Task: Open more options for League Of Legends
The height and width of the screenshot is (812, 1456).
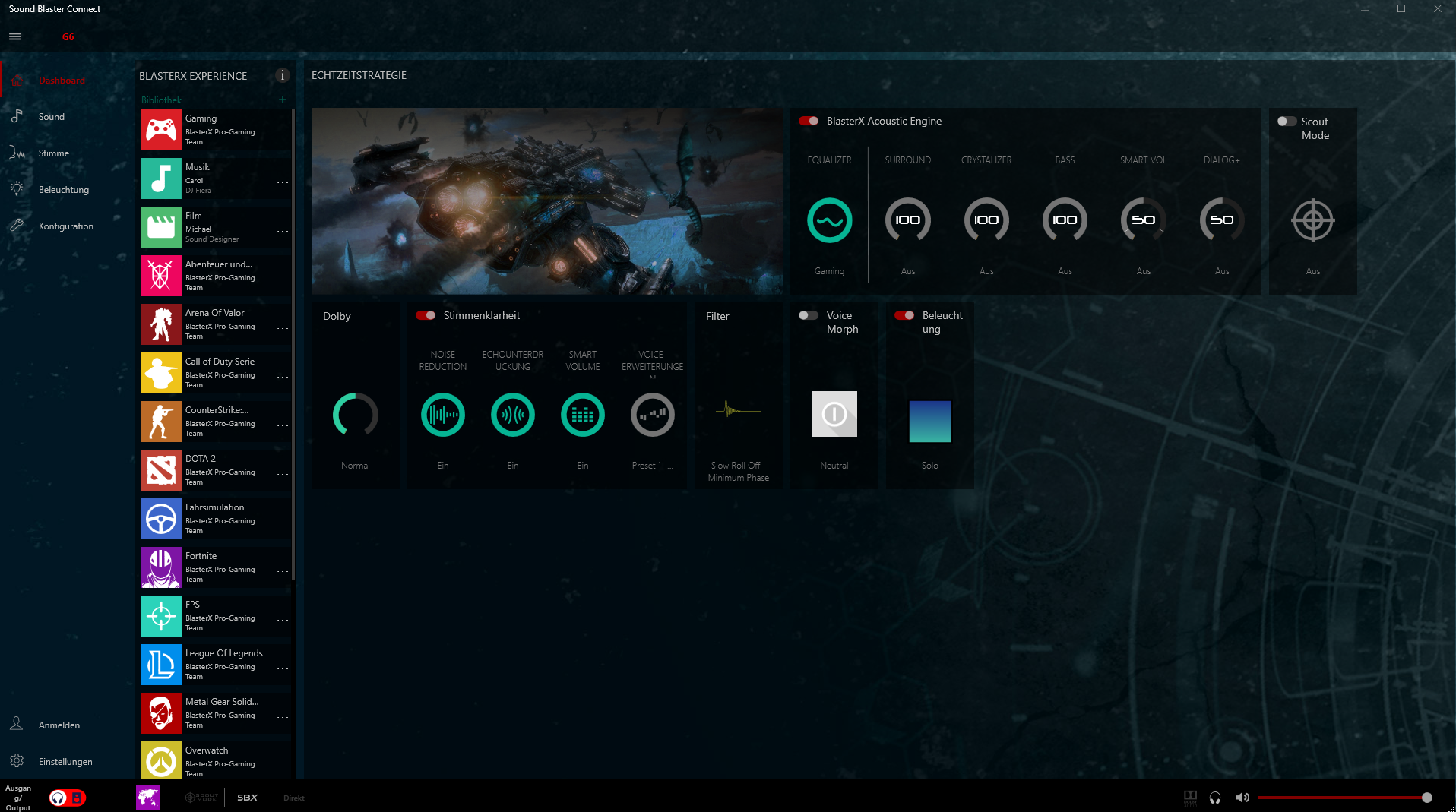Action: pyautogui.click(x=283, y=668)
